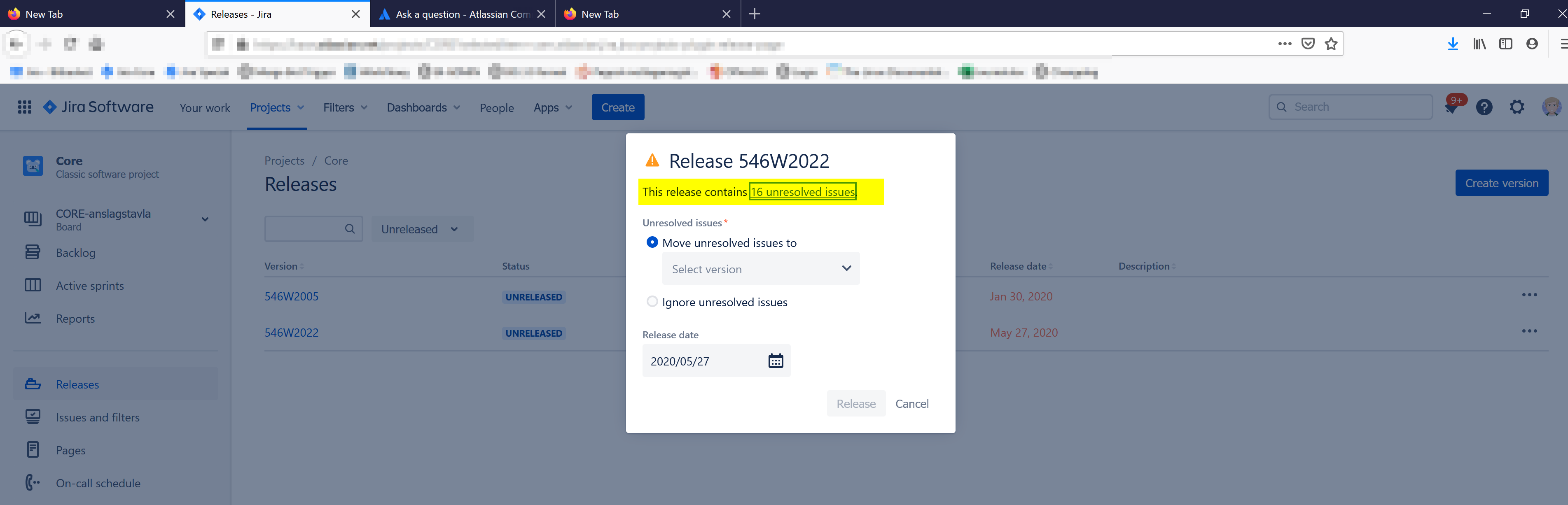Expand the CORE-anslagstavla board chevron
This screenshot has height=505, width=1568.
(x=205, y=220)
